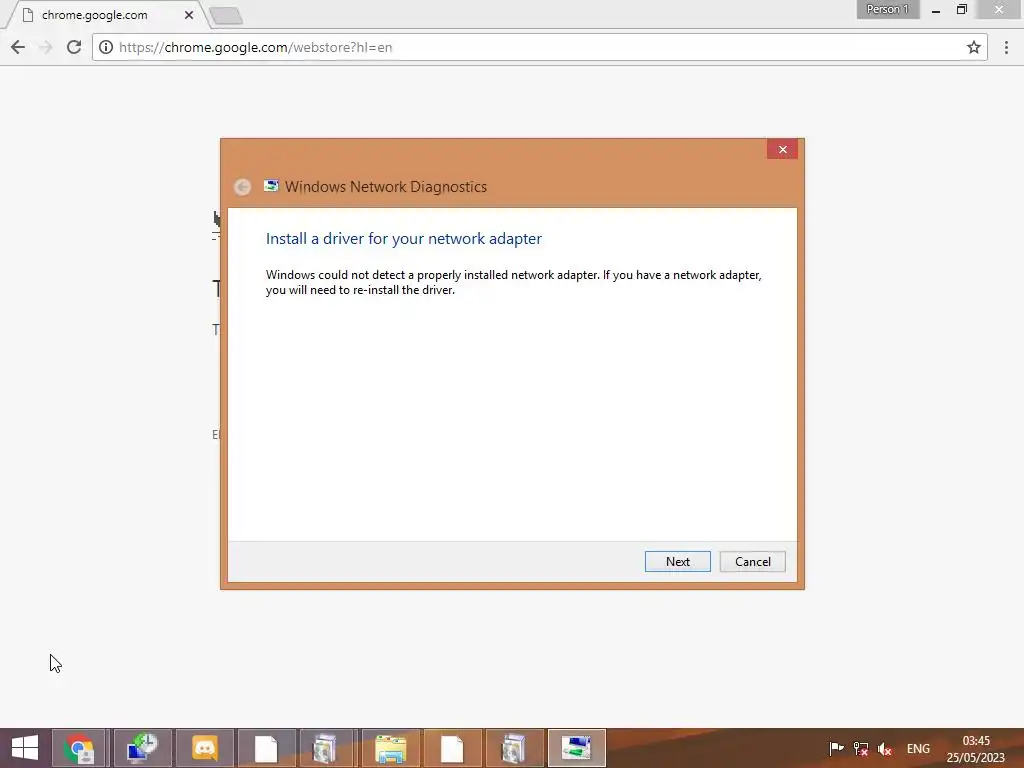This screenshot has height=768, width=1024.
Task: Click the Person 1 profile button
Action: tap(888, 9)
